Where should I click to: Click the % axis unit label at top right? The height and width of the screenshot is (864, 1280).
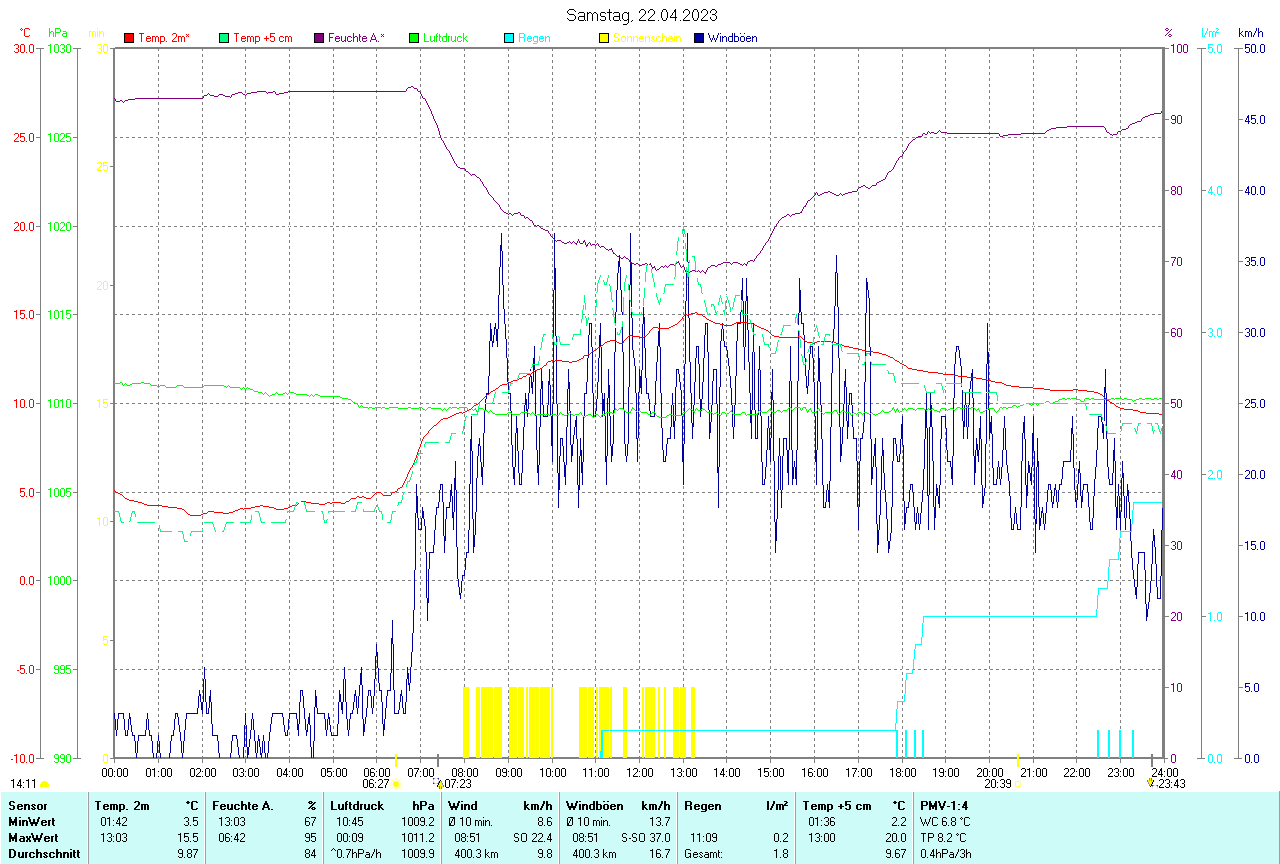[1168, 33]
